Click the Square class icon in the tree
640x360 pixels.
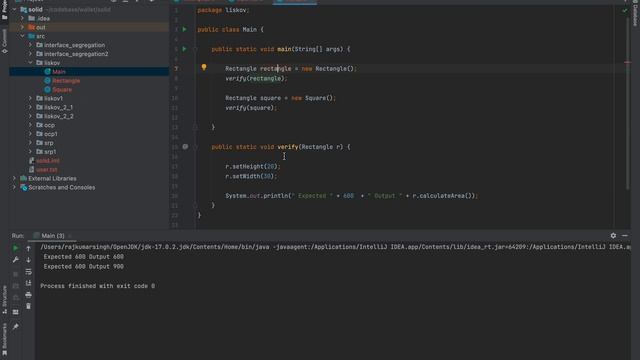(x=47, y=90)
